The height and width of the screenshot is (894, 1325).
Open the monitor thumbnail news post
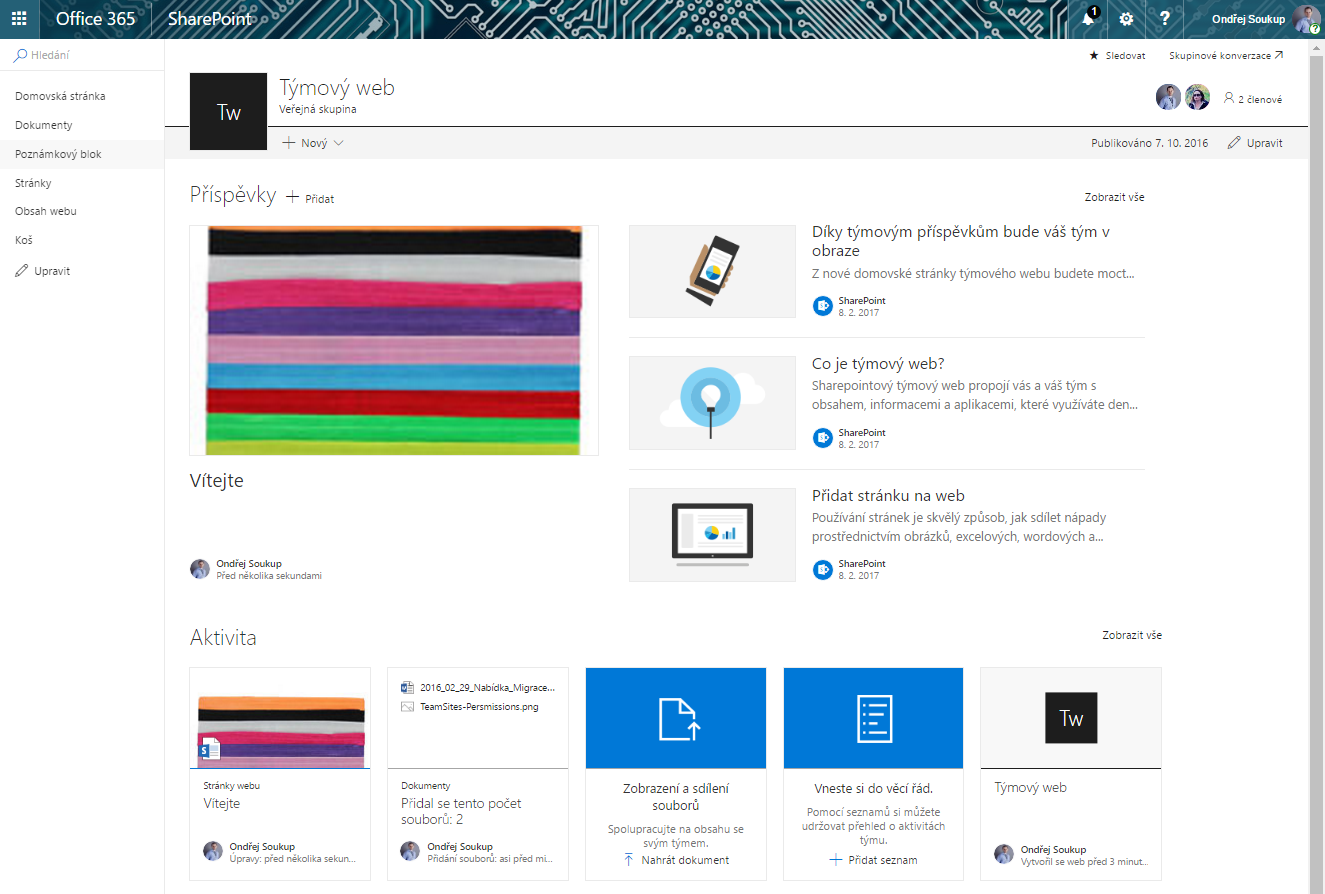pos(712,535)
